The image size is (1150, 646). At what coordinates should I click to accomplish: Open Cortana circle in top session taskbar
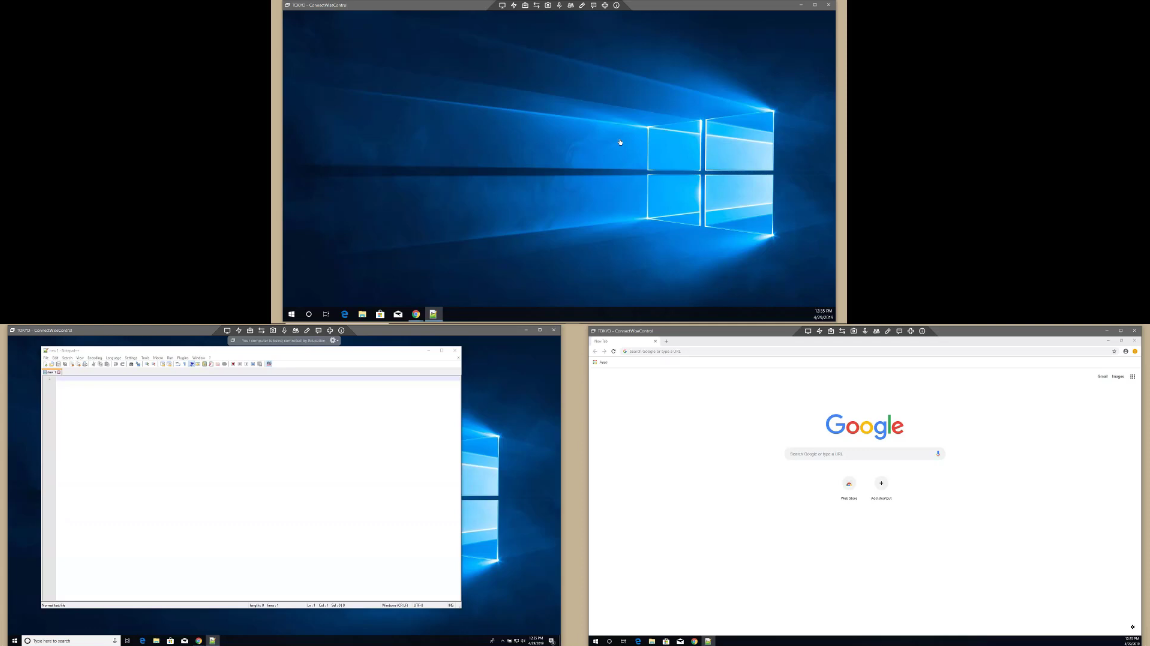(x=309, y=314)
